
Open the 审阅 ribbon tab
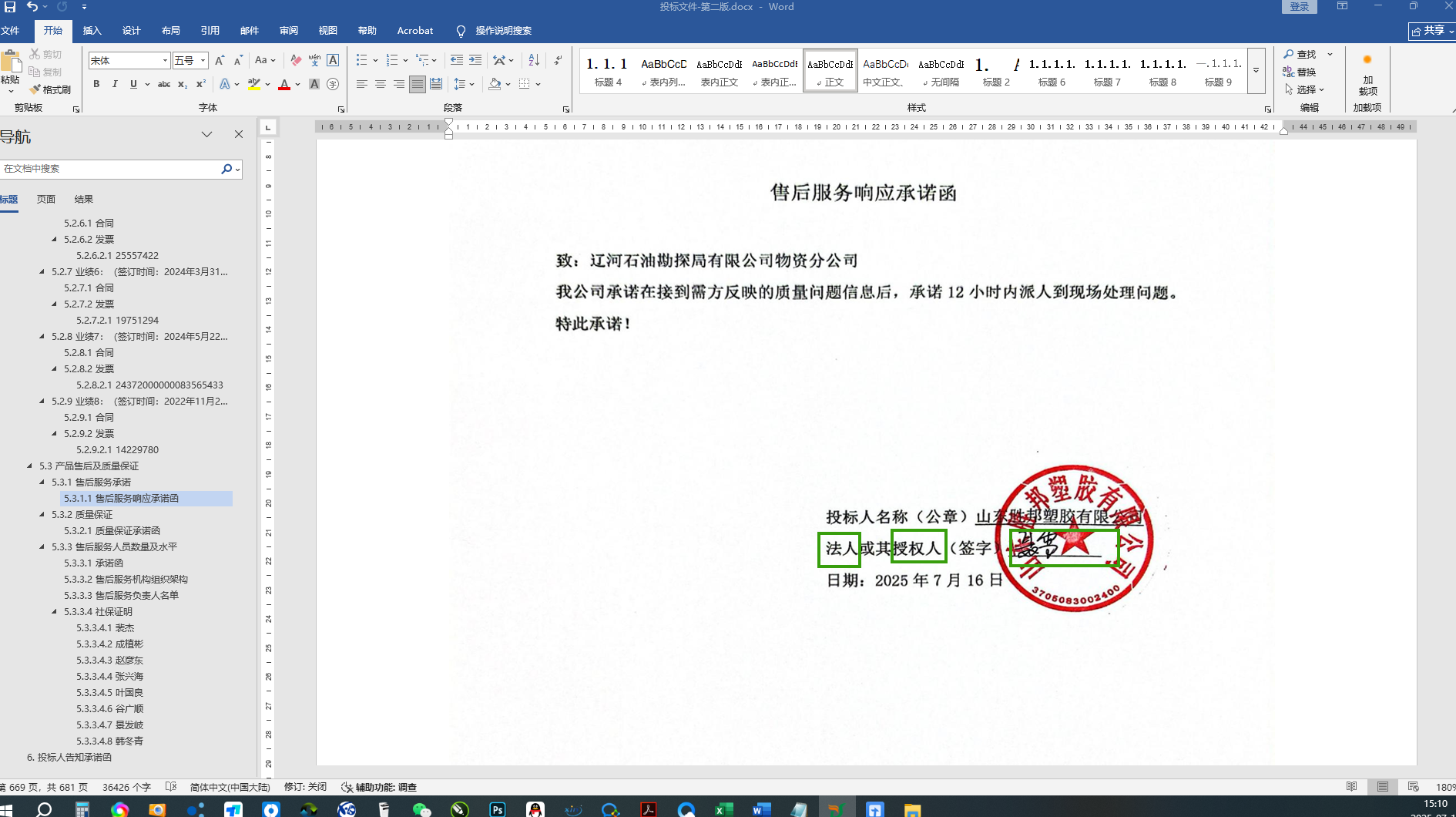(x=289, y=31)
